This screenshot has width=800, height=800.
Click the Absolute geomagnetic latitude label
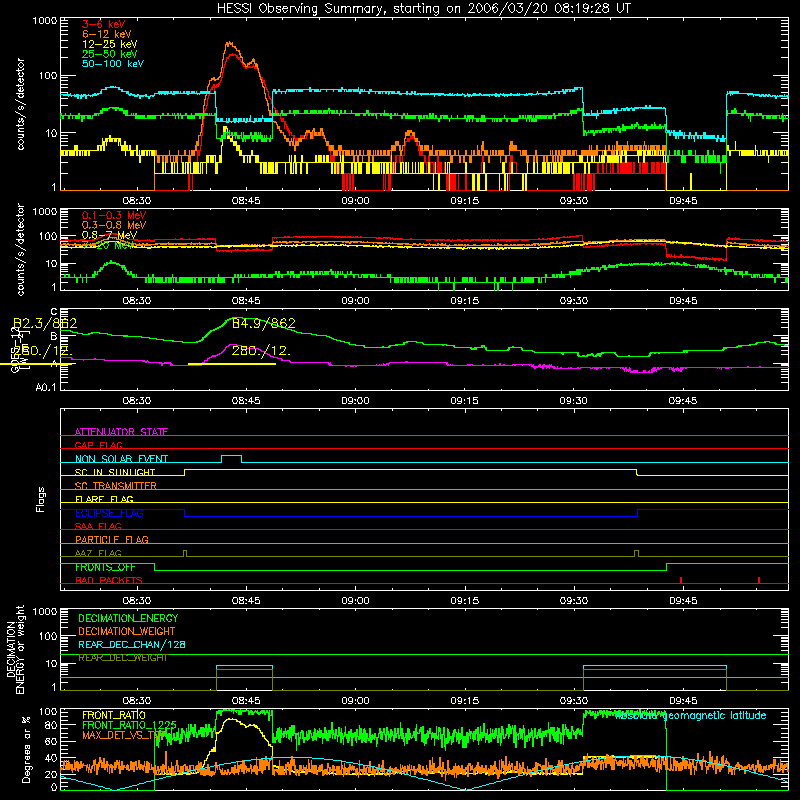point(690,716)
